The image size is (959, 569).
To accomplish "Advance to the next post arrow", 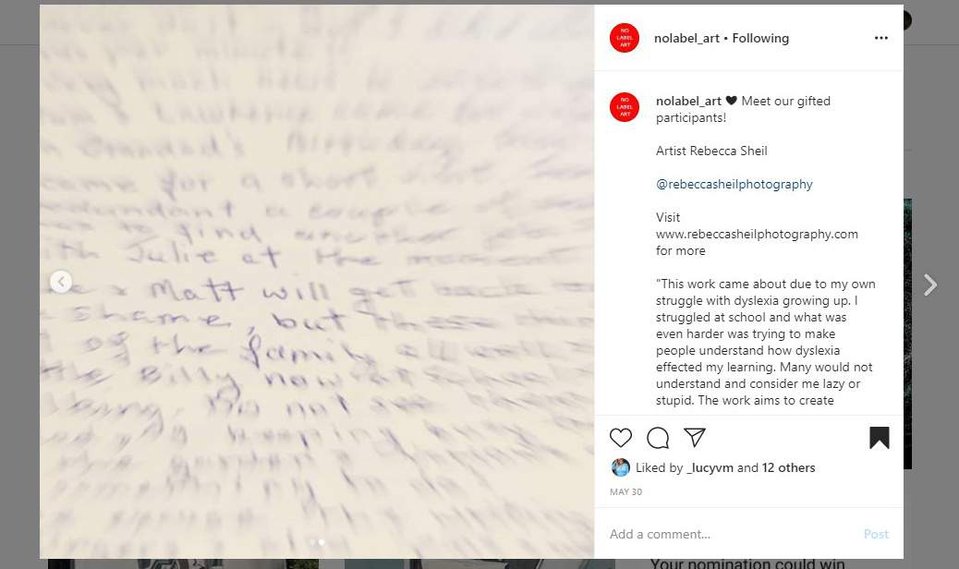I will (930, 284).
